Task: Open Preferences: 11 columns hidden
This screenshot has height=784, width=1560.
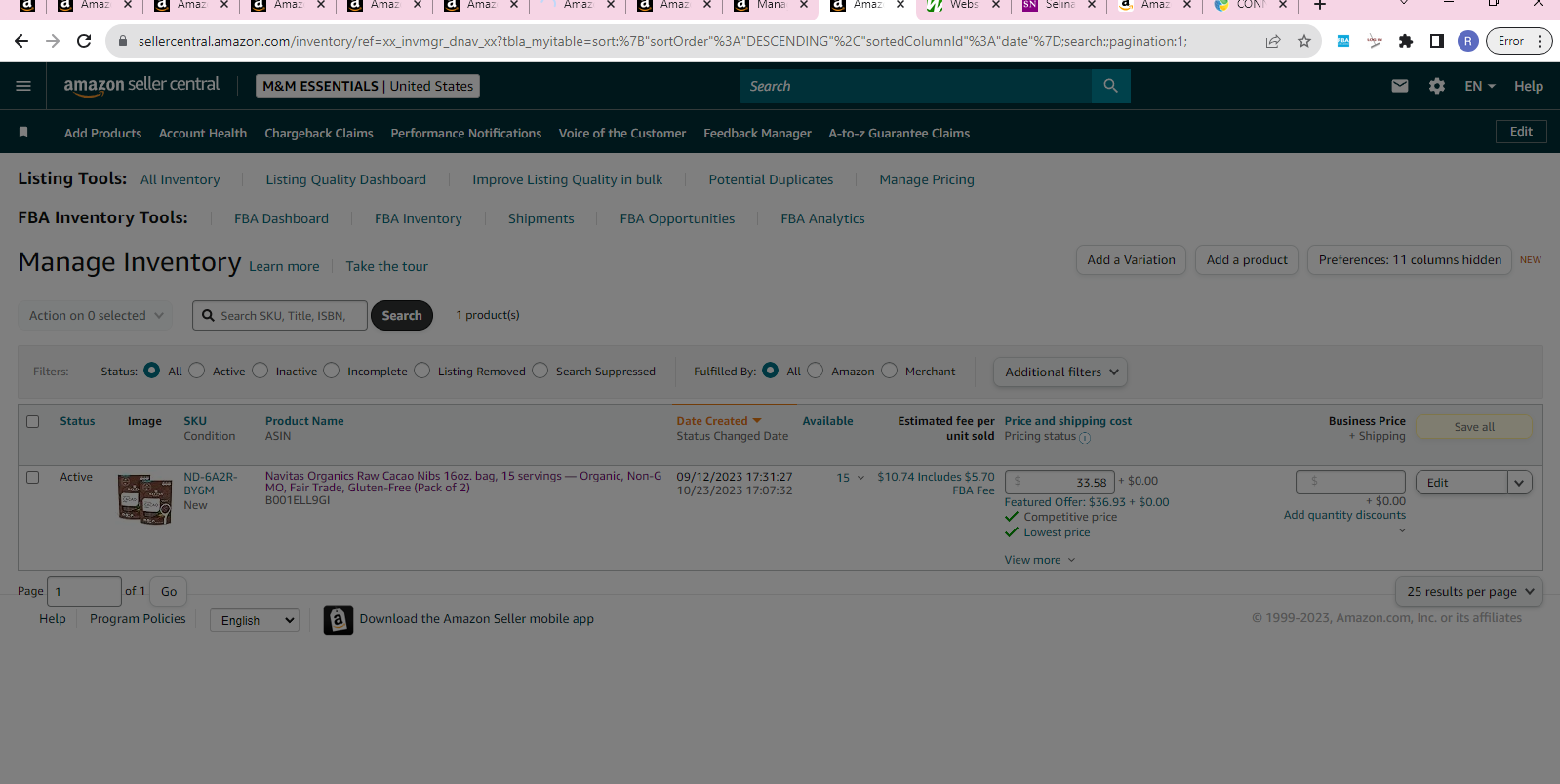Action: pos(1410,259)
